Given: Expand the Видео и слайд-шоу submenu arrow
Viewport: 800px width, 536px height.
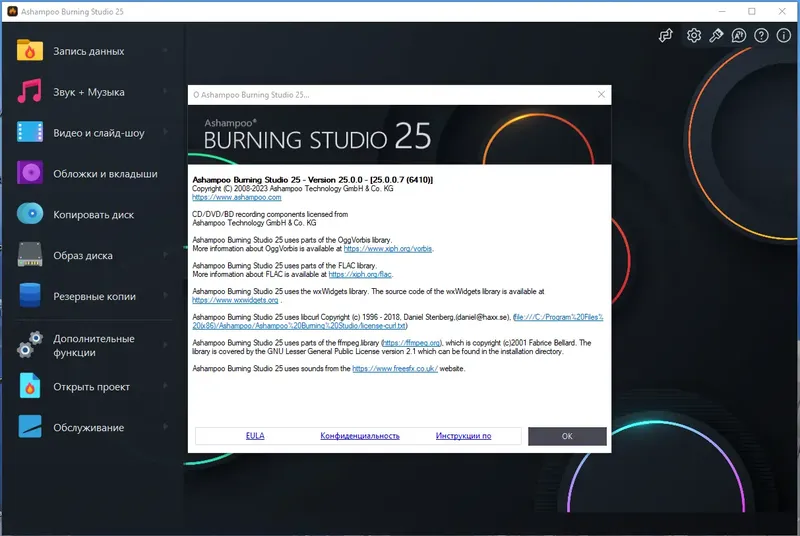Looking at the screenshot, I should [x=165, y=132].
